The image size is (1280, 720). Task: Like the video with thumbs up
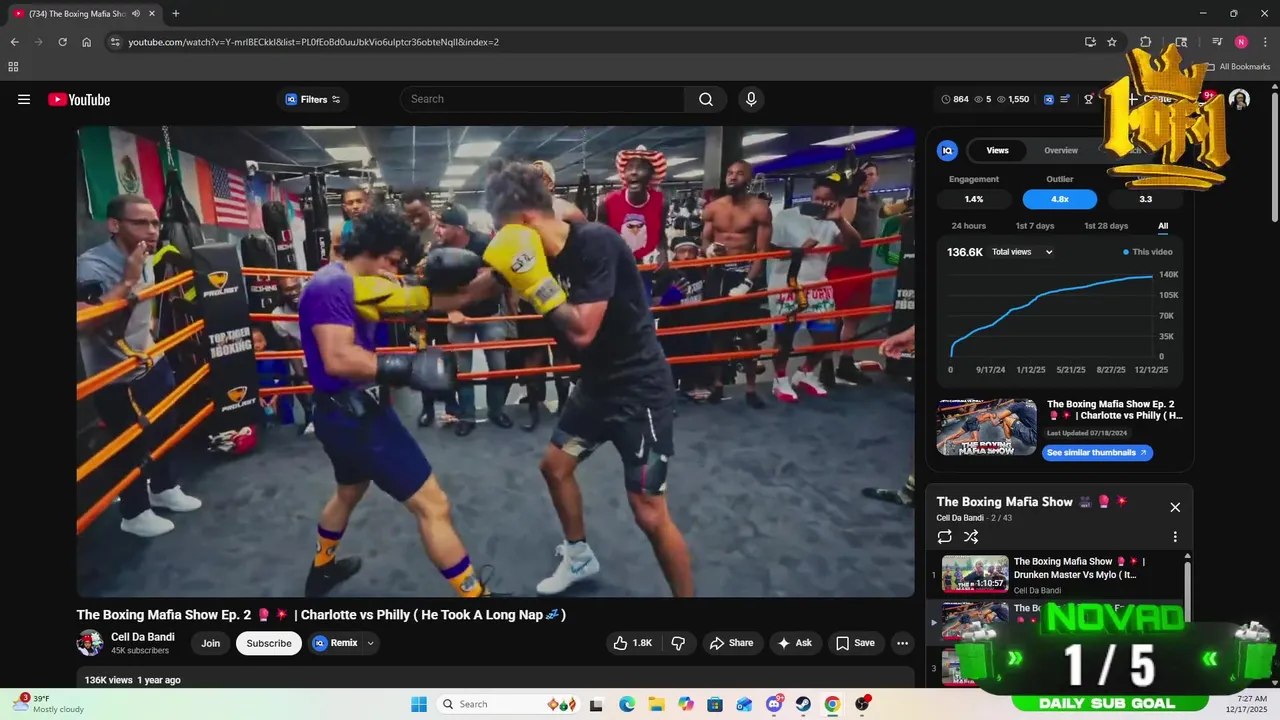coord(632,643)
